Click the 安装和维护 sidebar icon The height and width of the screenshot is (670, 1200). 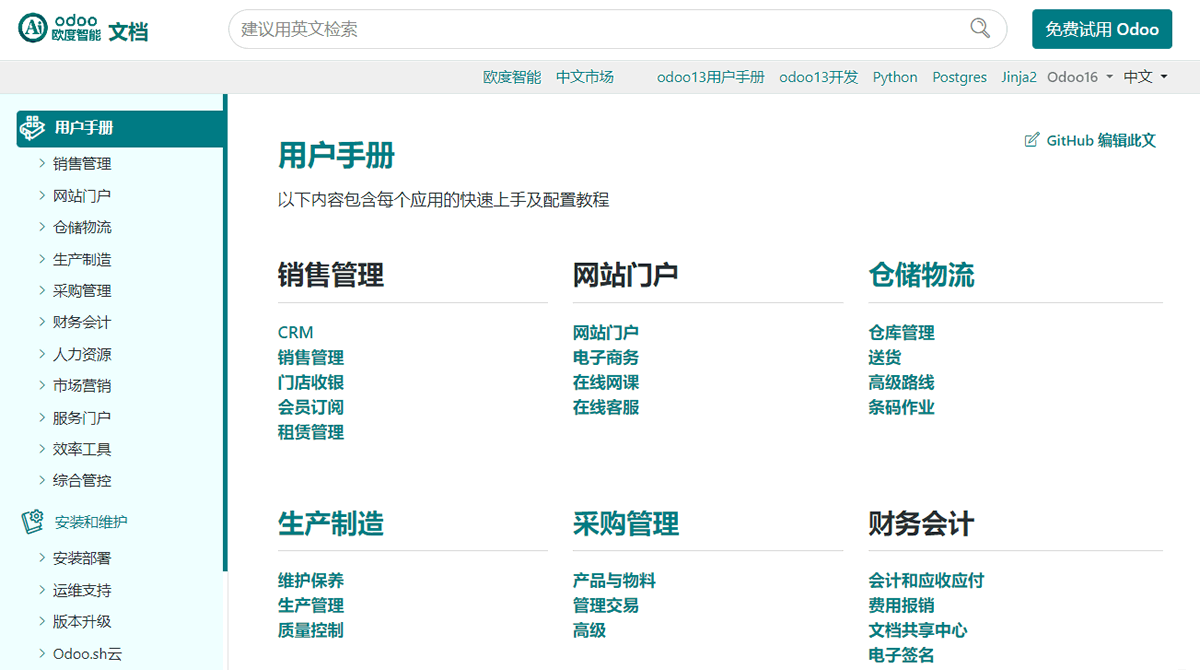33,521
